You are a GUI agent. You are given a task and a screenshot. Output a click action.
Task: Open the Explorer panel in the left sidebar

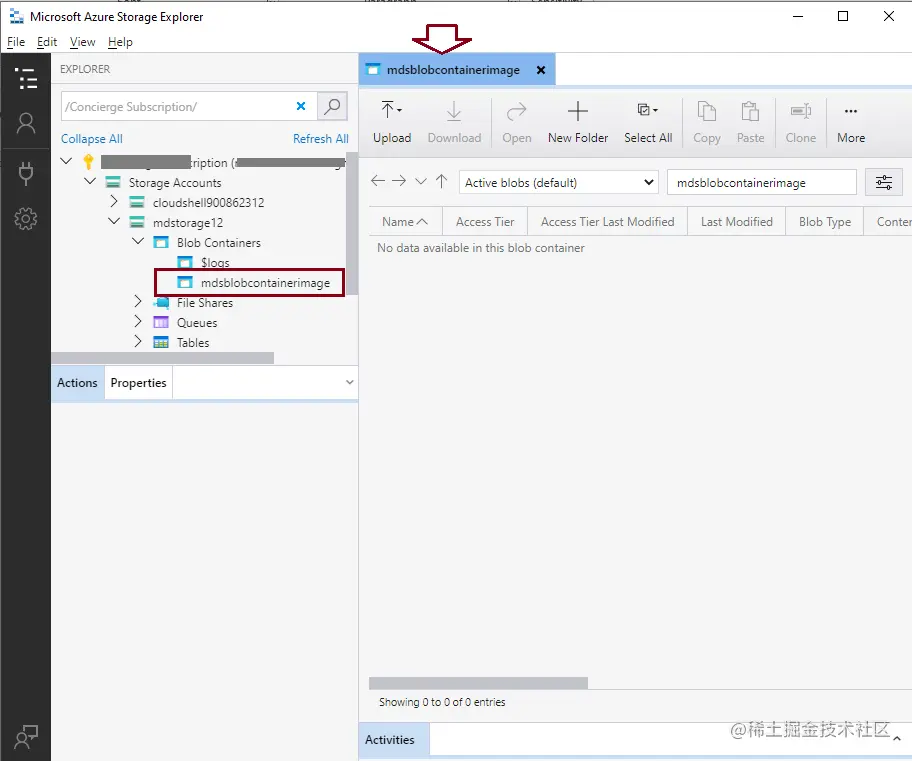click(x=26, y=78)
